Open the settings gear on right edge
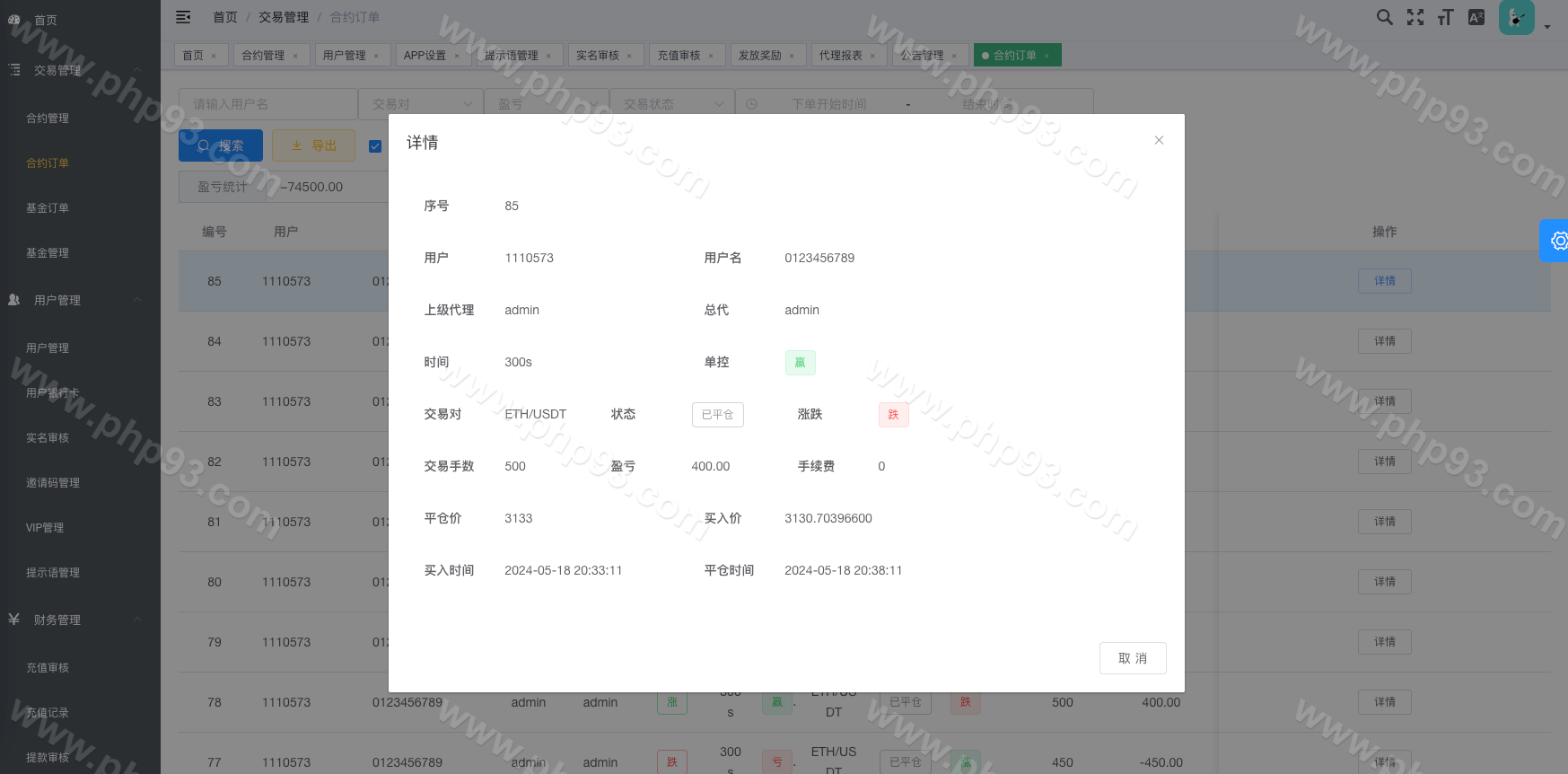 1558,241
